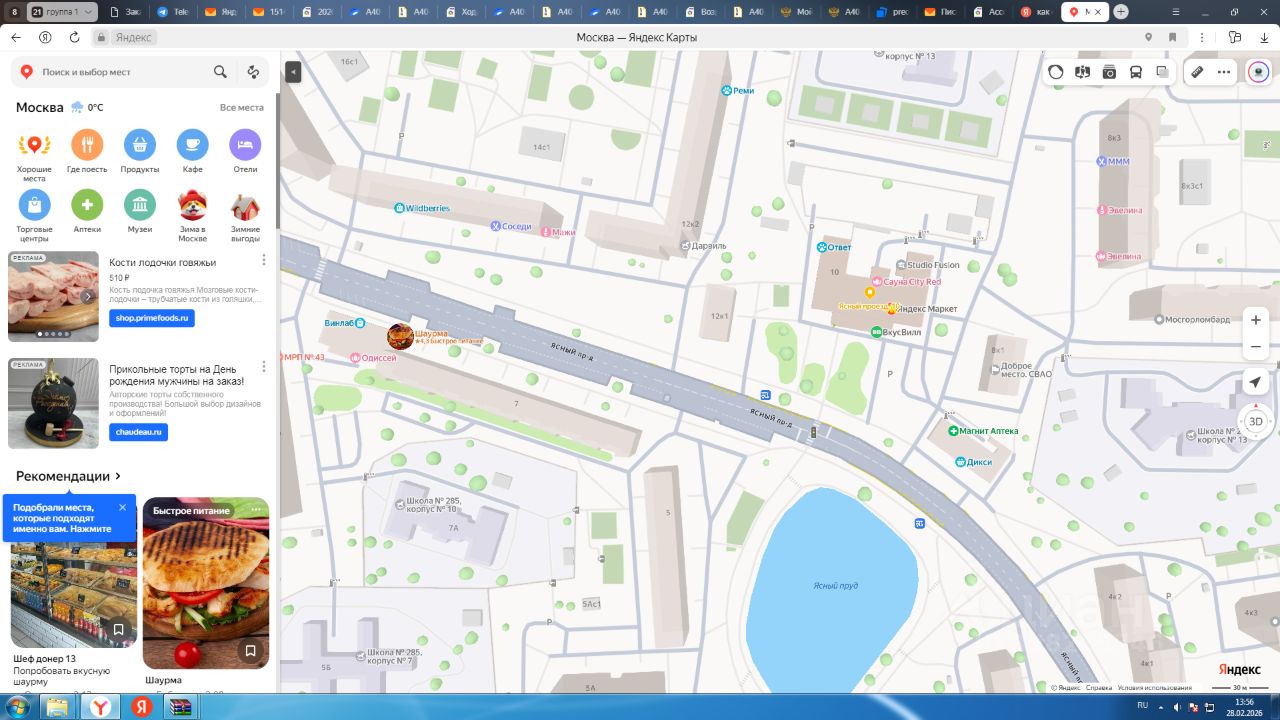The image size is (1280, 720).
Task: Open the Windows Start menu
Action: 19,707
